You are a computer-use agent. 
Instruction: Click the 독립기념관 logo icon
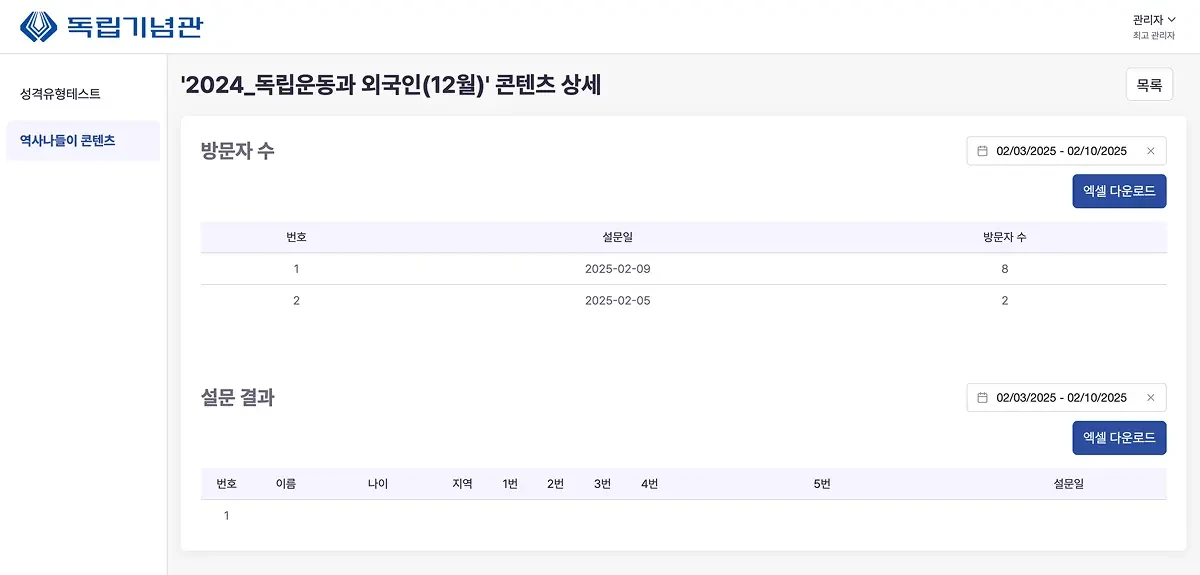pyautogui.click(x=39, y=27)
